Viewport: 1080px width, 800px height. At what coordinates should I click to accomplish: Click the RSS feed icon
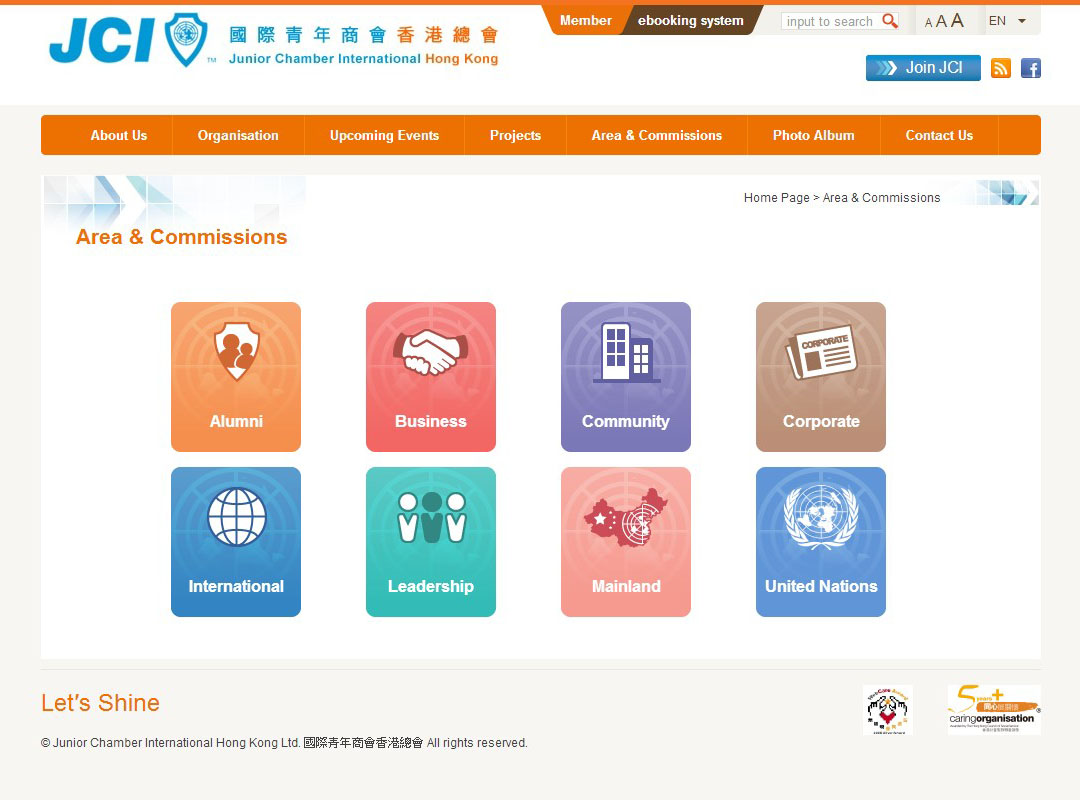coord(1000,68)
